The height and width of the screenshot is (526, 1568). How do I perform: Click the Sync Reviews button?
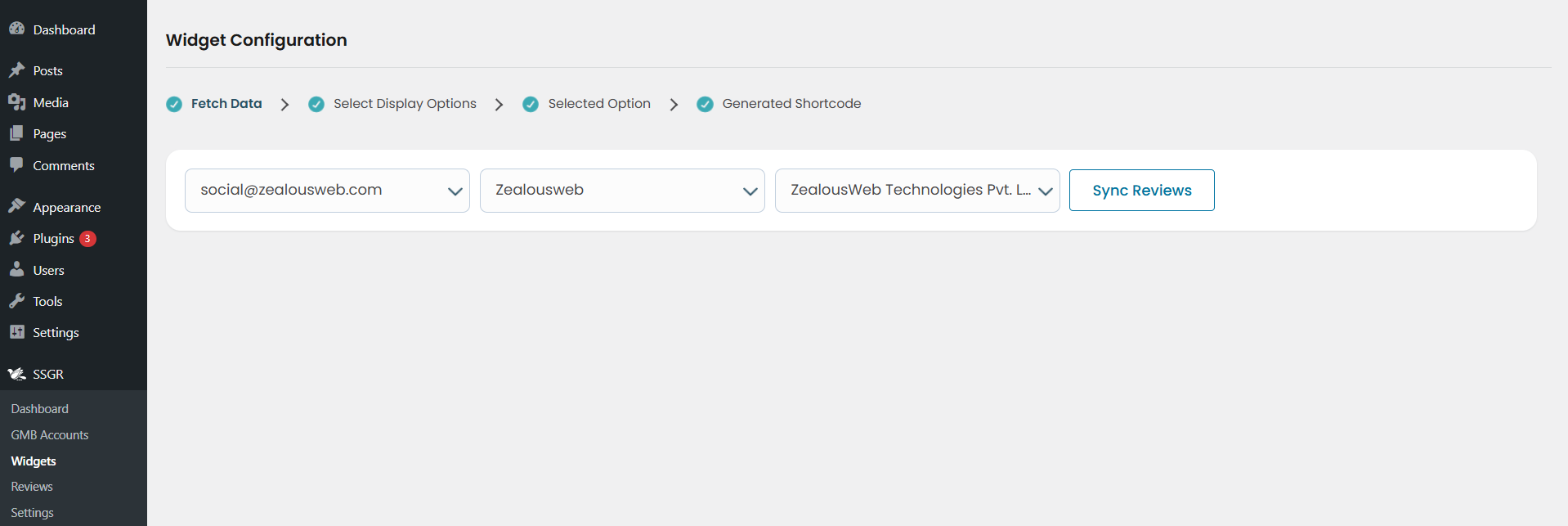point(1141,191)
